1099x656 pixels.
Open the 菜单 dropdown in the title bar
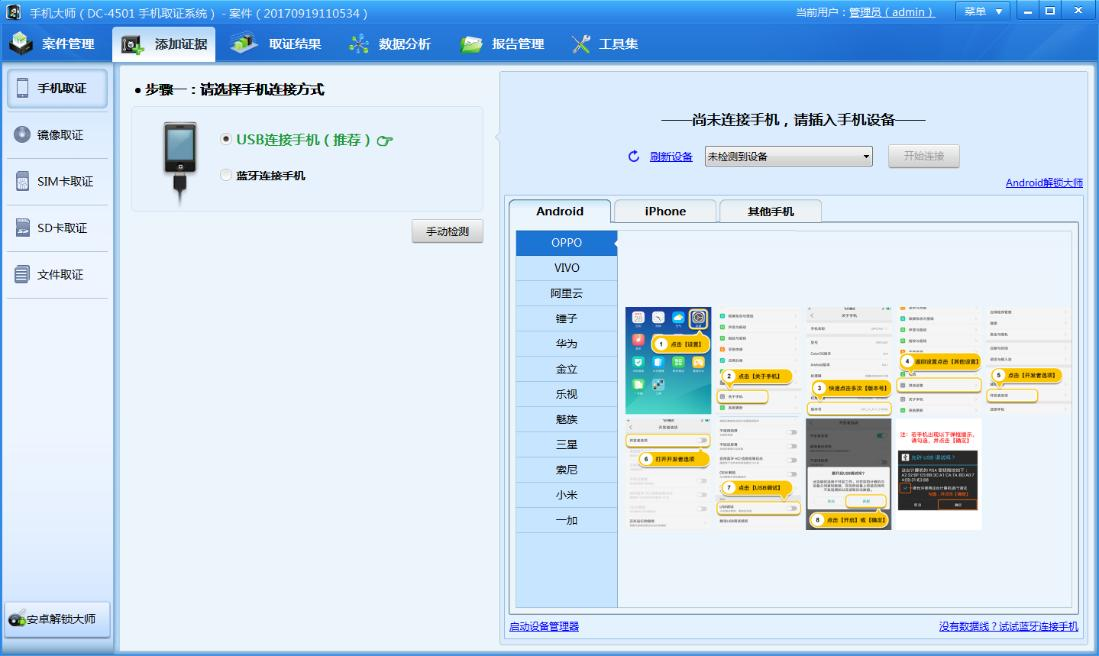[x=983, y=11]
